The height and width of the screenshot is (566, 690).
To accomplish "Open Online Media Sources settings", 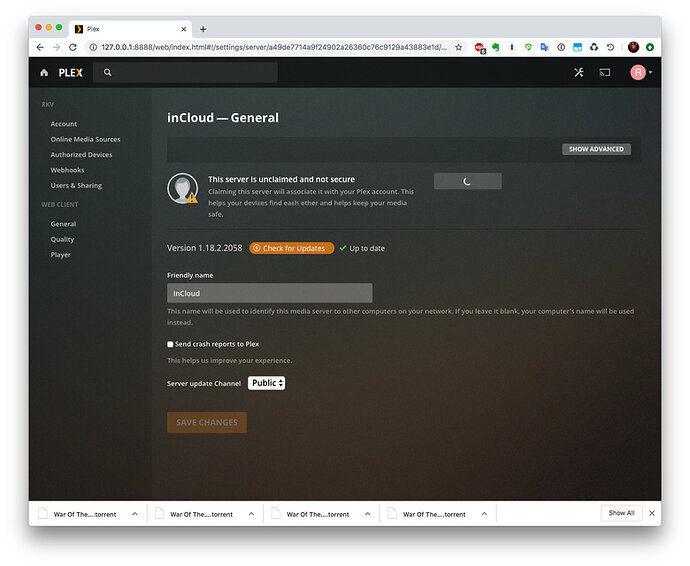I will coord(85,139).
